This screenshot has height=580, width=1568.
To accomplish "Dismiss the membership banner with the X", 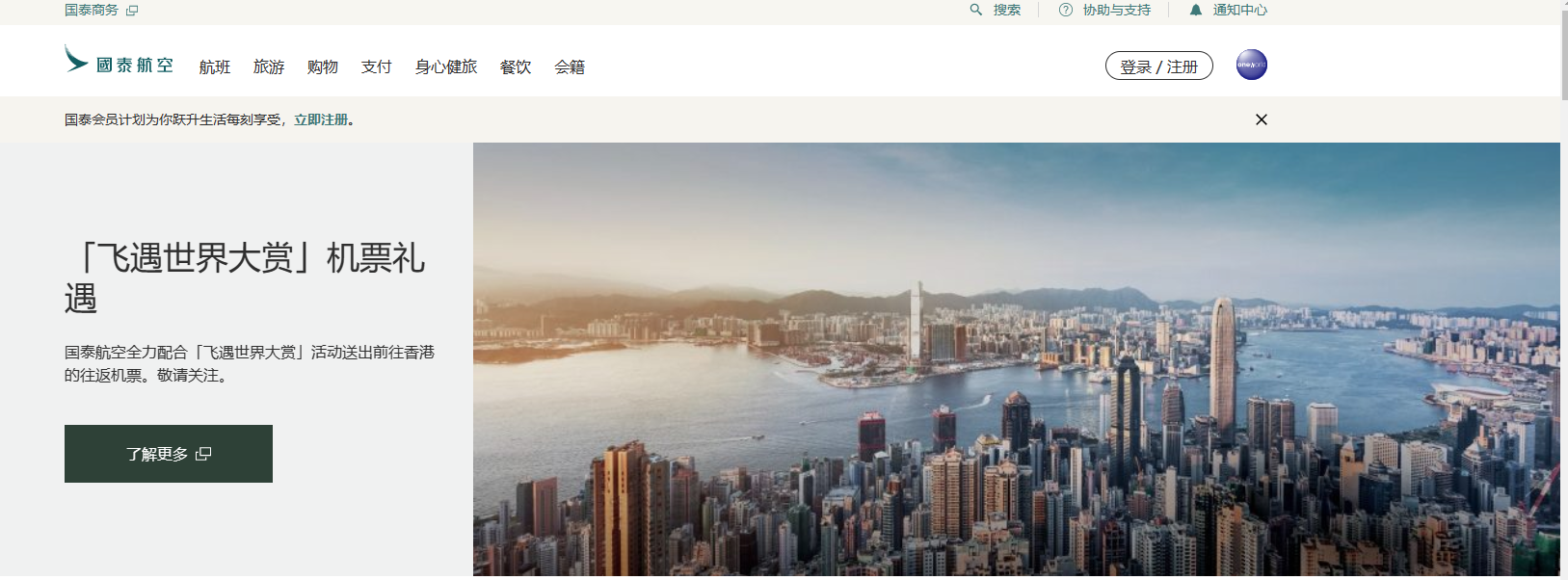I will [1262, 119].
